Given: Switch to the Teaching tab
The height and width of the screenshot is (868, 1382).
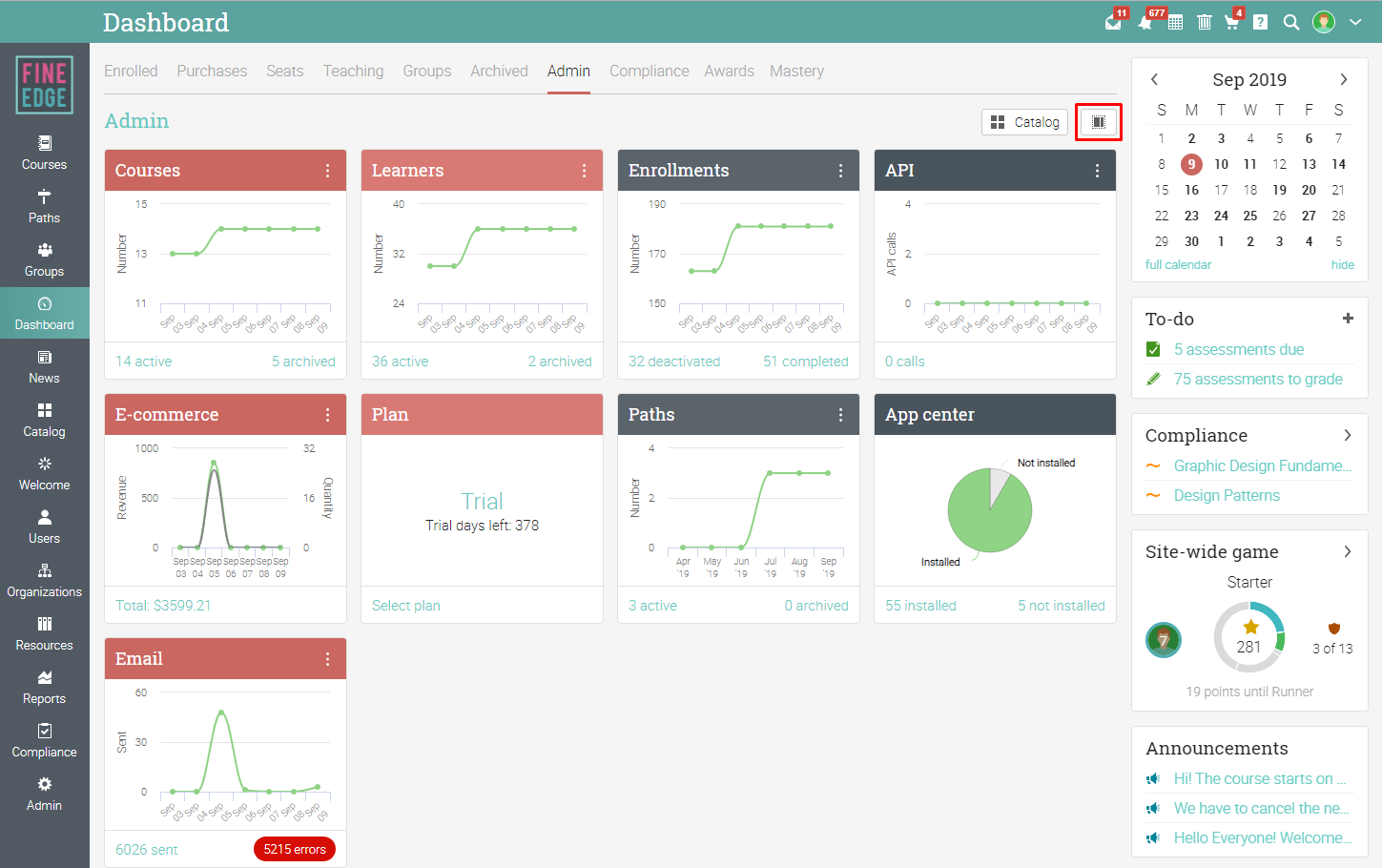Looking at the screenshot, I should 353,71.
